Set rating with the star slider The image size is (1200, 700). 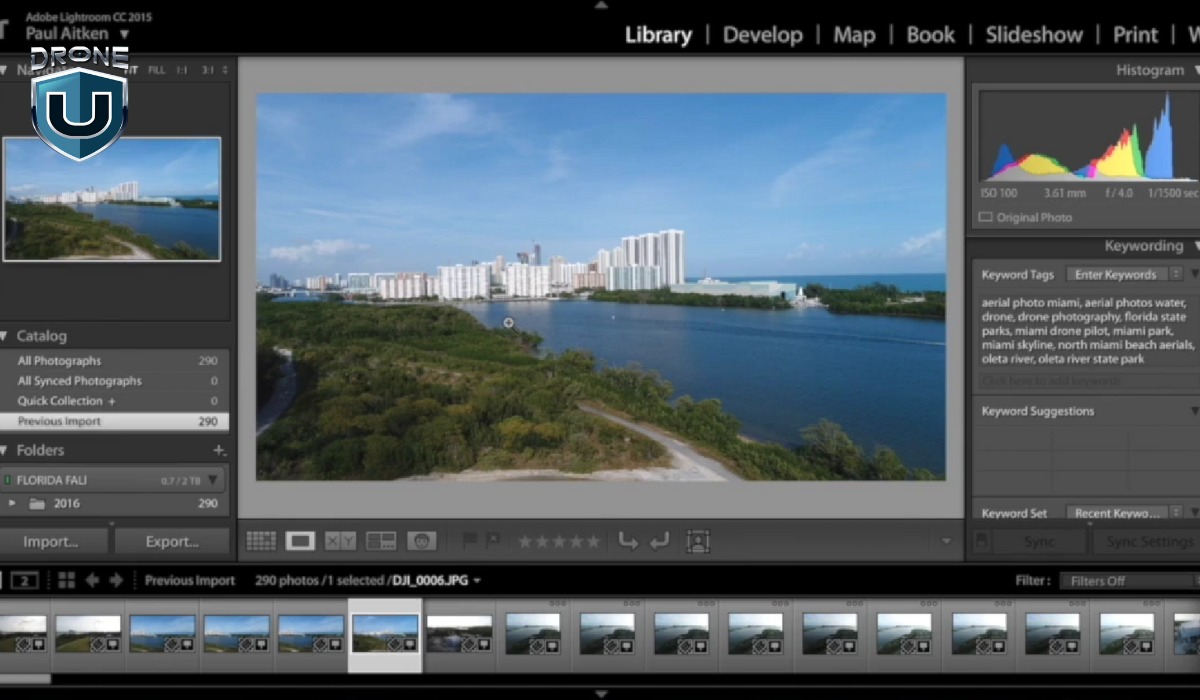click(x=558, y=541)
